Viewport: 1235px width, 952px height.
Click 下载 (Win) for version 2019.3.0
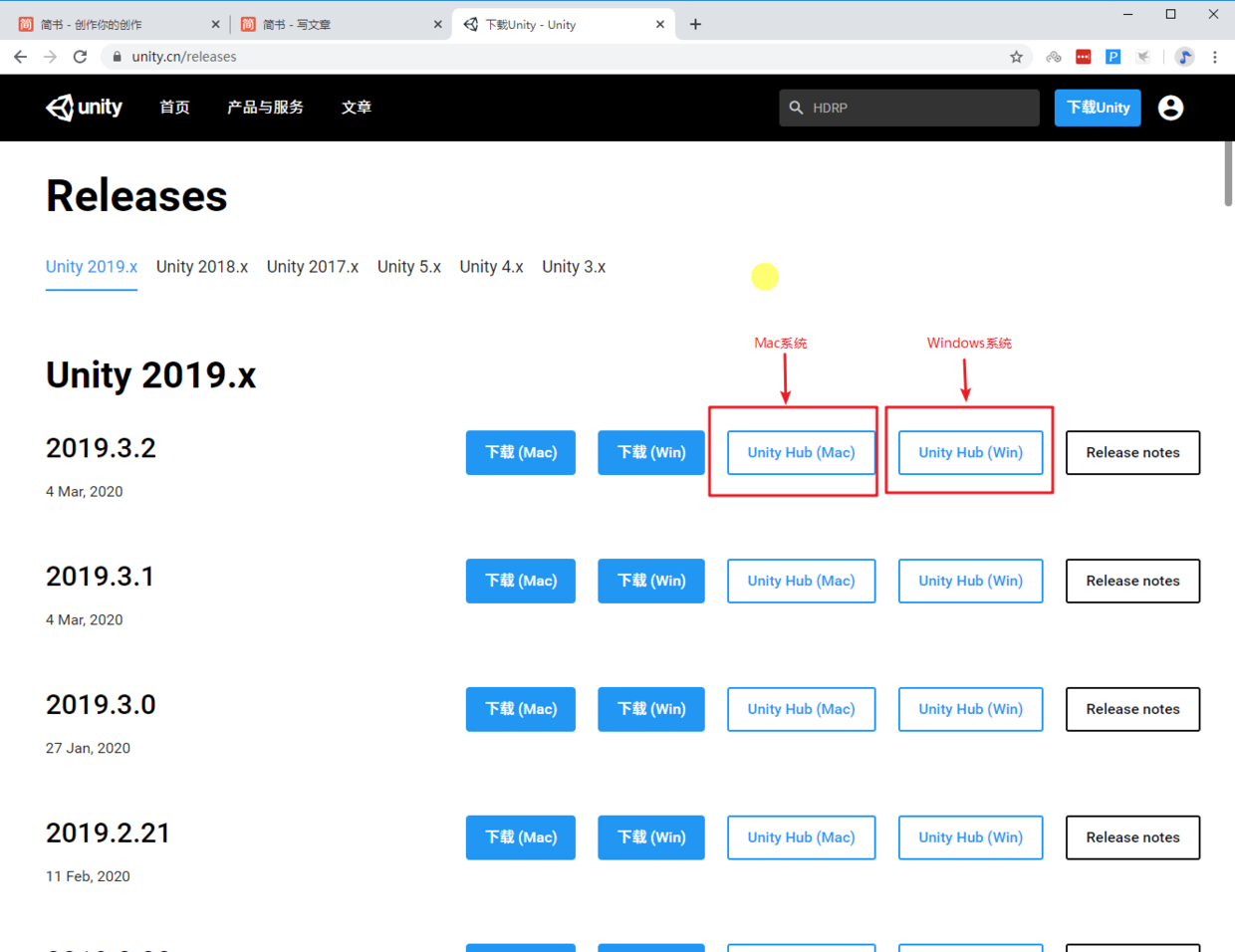coord(651,709)
